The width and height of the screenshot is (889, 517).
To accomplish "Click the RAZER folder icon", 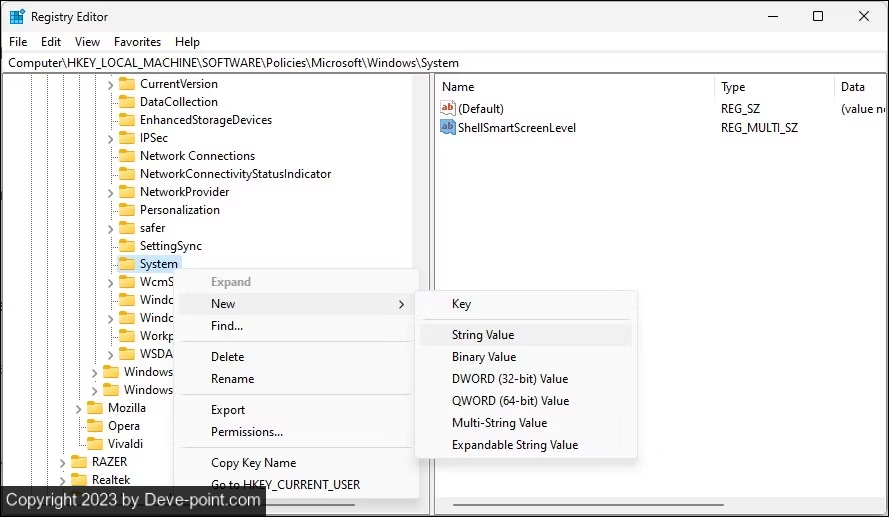I will point(79,462).
